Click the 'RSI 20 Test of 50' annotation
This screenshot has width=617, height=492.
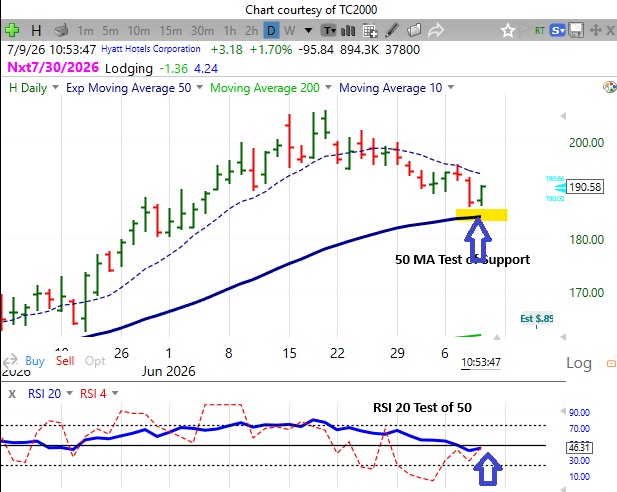422,408
